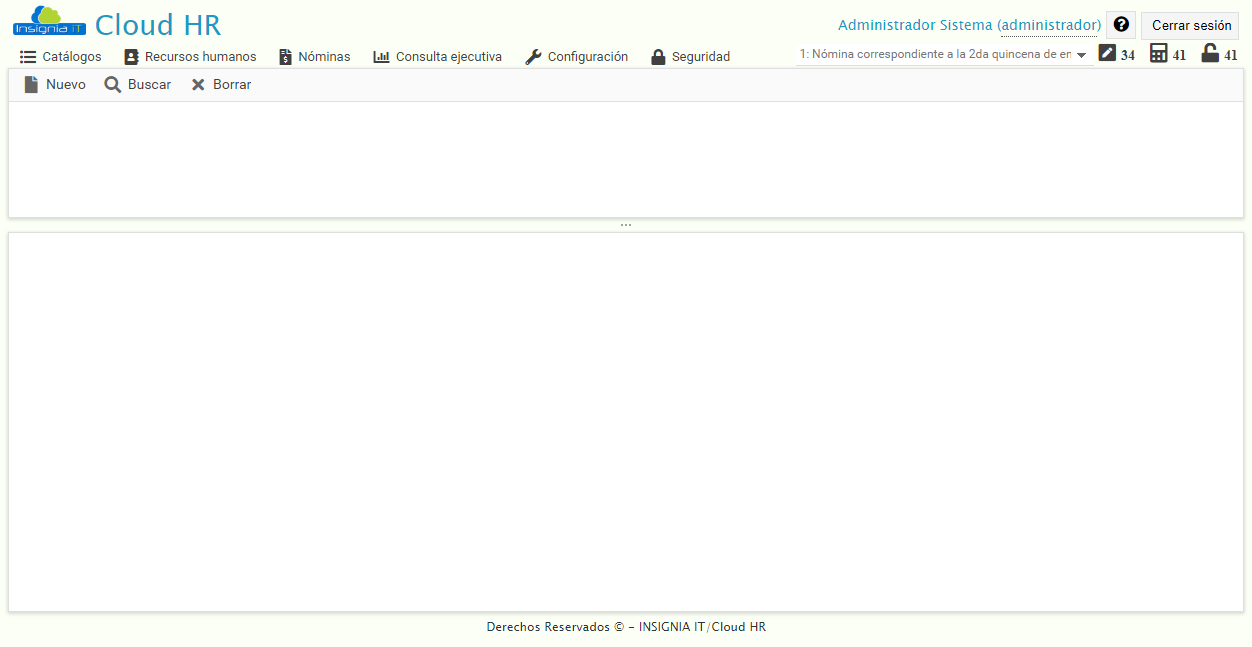Click the Consulta ejecutiva bar chart icon
Viewport: 1252px width, 647px height.
pyautogui.click(x=380, y=56)
